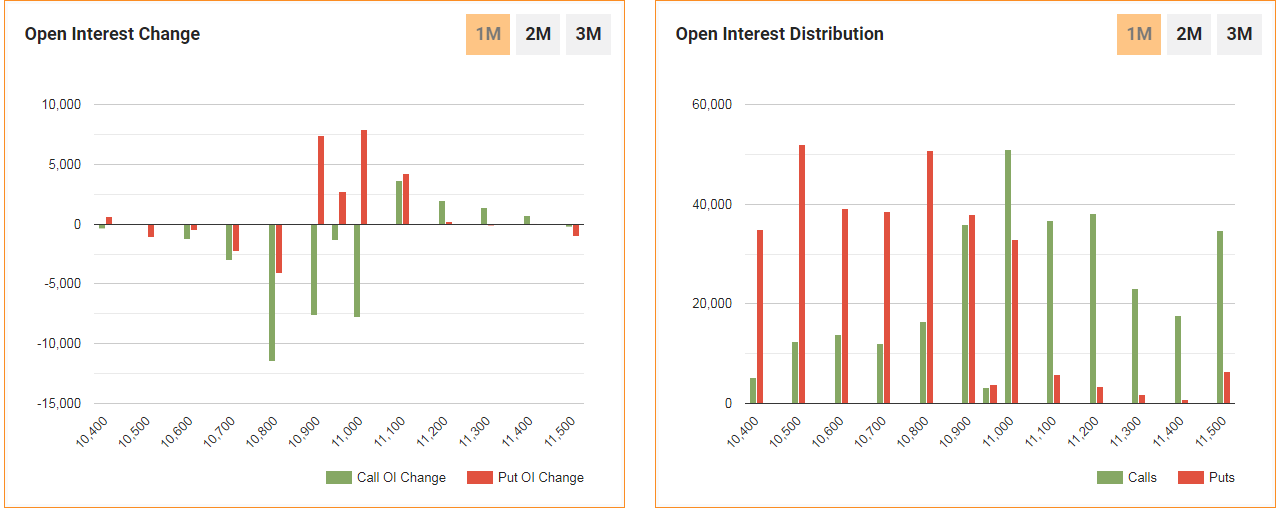This screenshot has height=510, width=1277.
Task: Click green Call OI Change legend swatch
Action: pyautogui.click(x=339, y=477)
